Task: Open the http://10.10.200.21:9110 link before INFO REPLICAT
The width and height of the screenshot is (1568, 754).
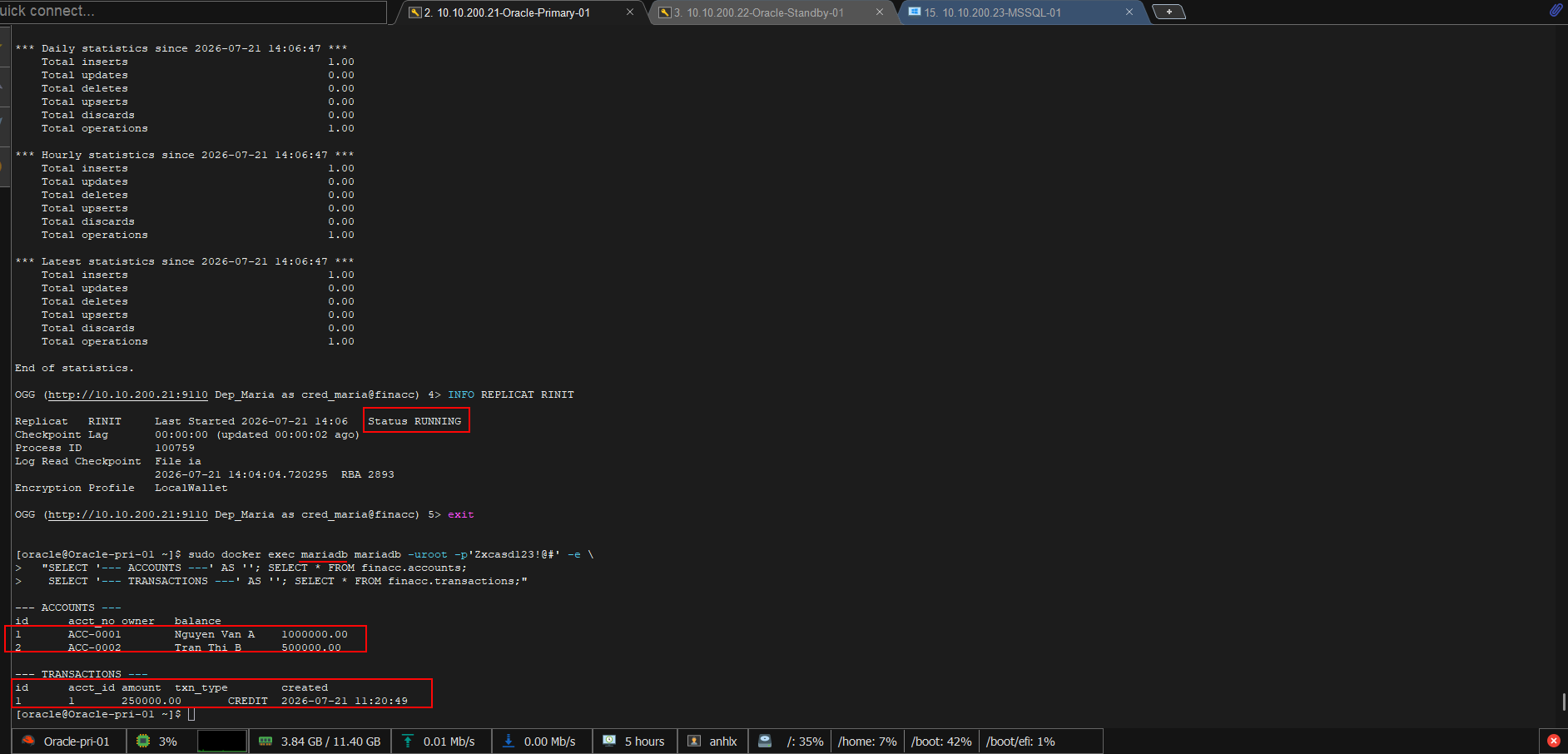Action: pos(128,394)
